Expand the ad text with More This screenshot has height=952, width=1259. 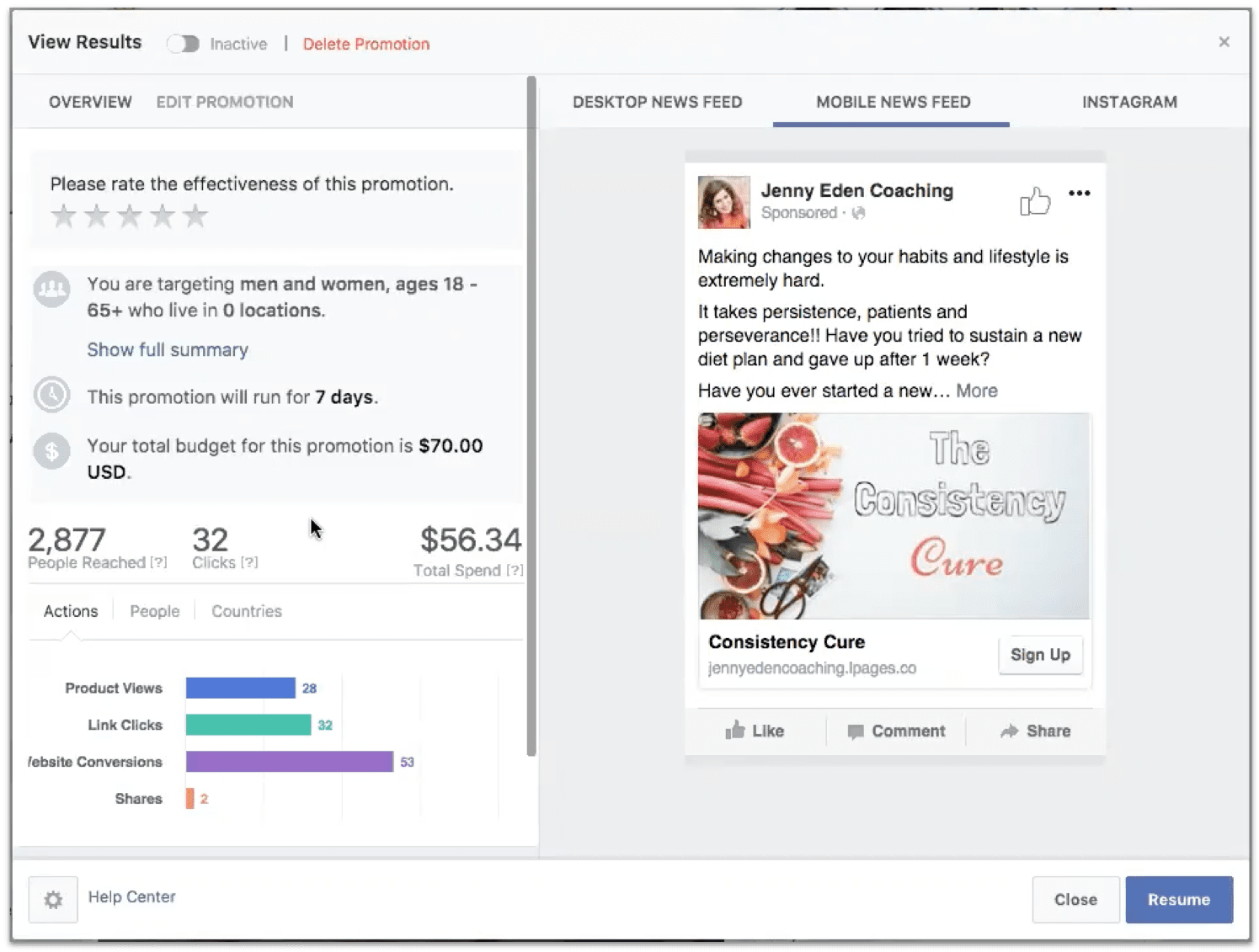976,391
